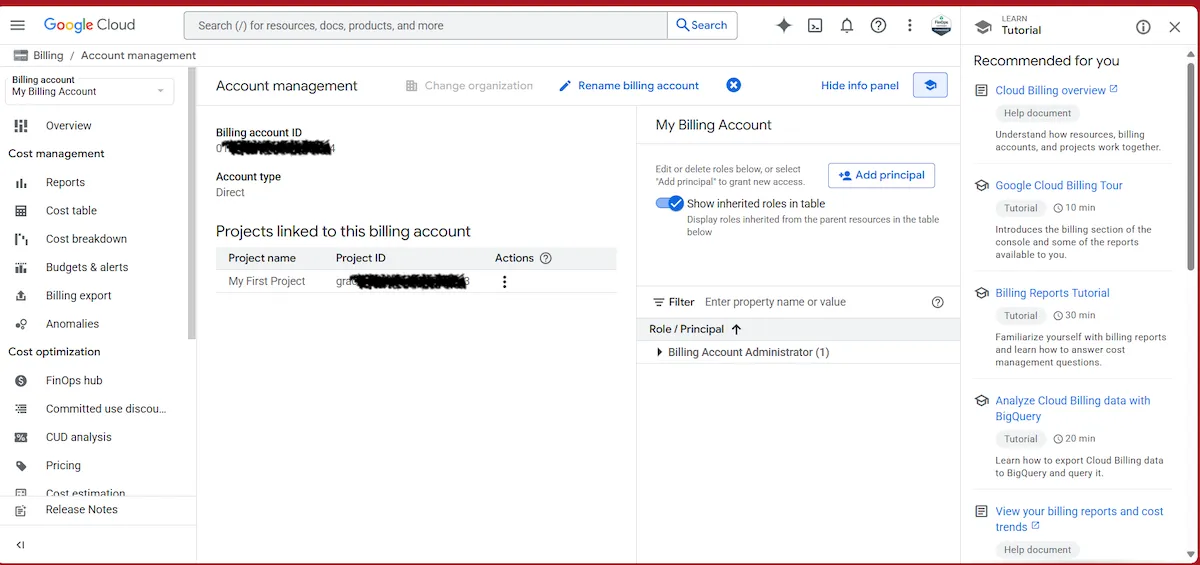Click the close billing account X icon
This screenshot has width=1200, height=565.
point(733,85)
